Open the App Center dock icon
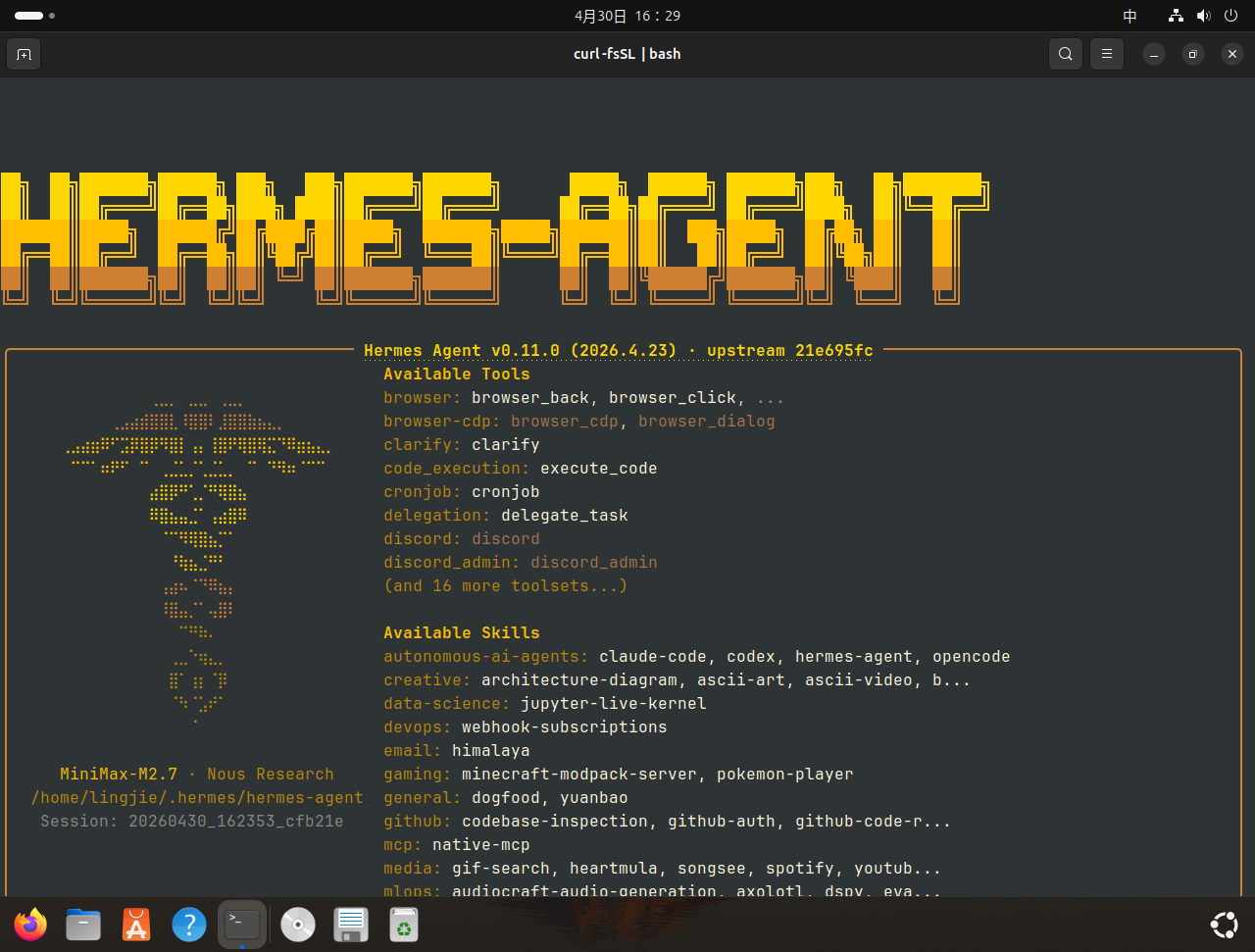This screenshot has width=1255, height=952. pyautogui.click(x=136, y=925)
